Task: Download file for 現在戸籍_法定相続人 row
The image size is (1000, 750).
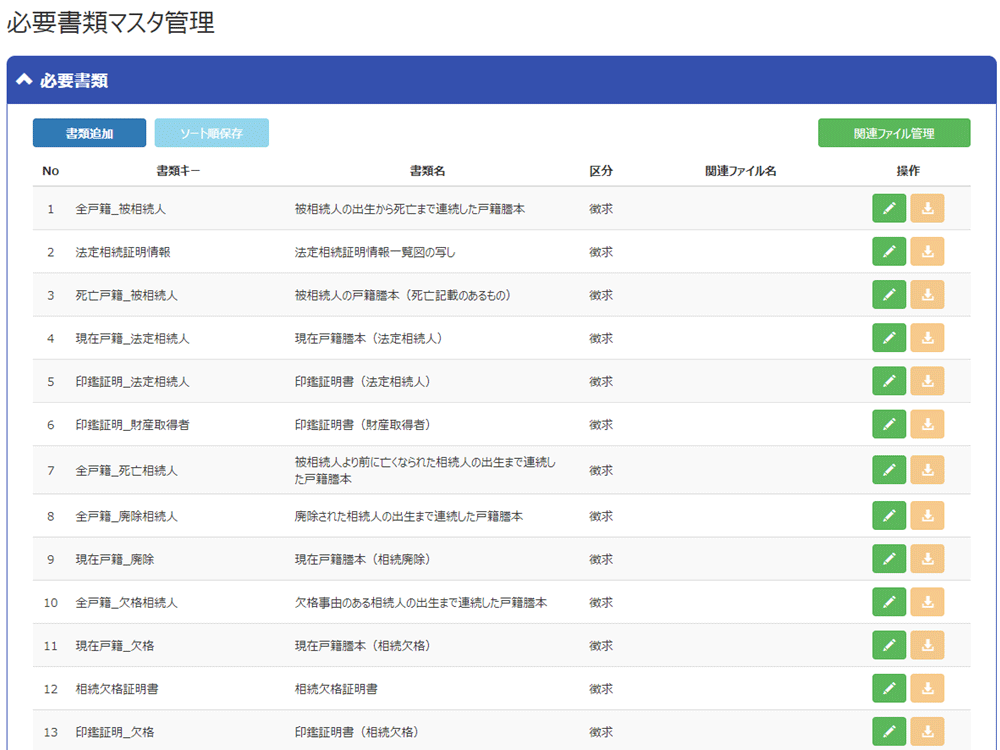Action: 927,338
